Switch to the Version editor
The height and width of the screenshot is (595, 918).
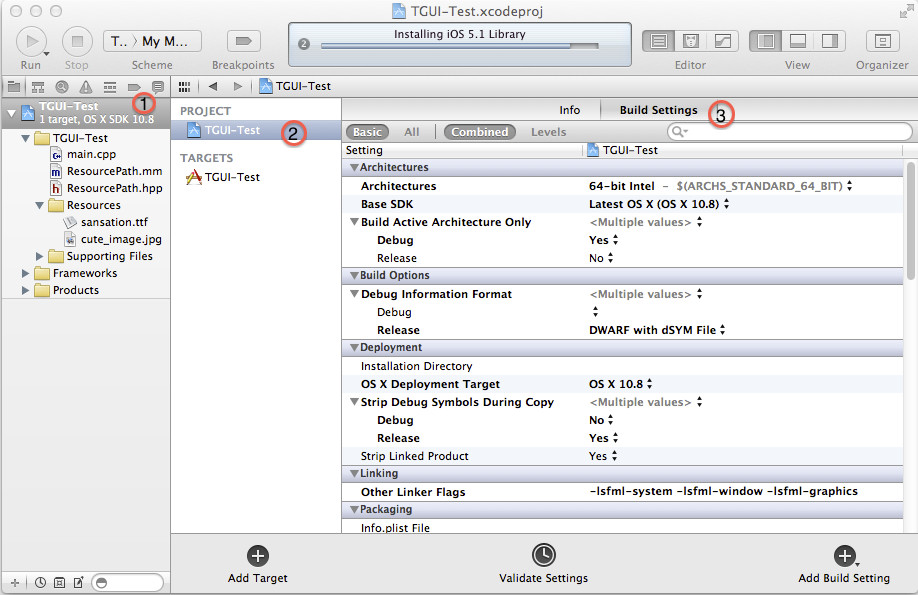723,41
